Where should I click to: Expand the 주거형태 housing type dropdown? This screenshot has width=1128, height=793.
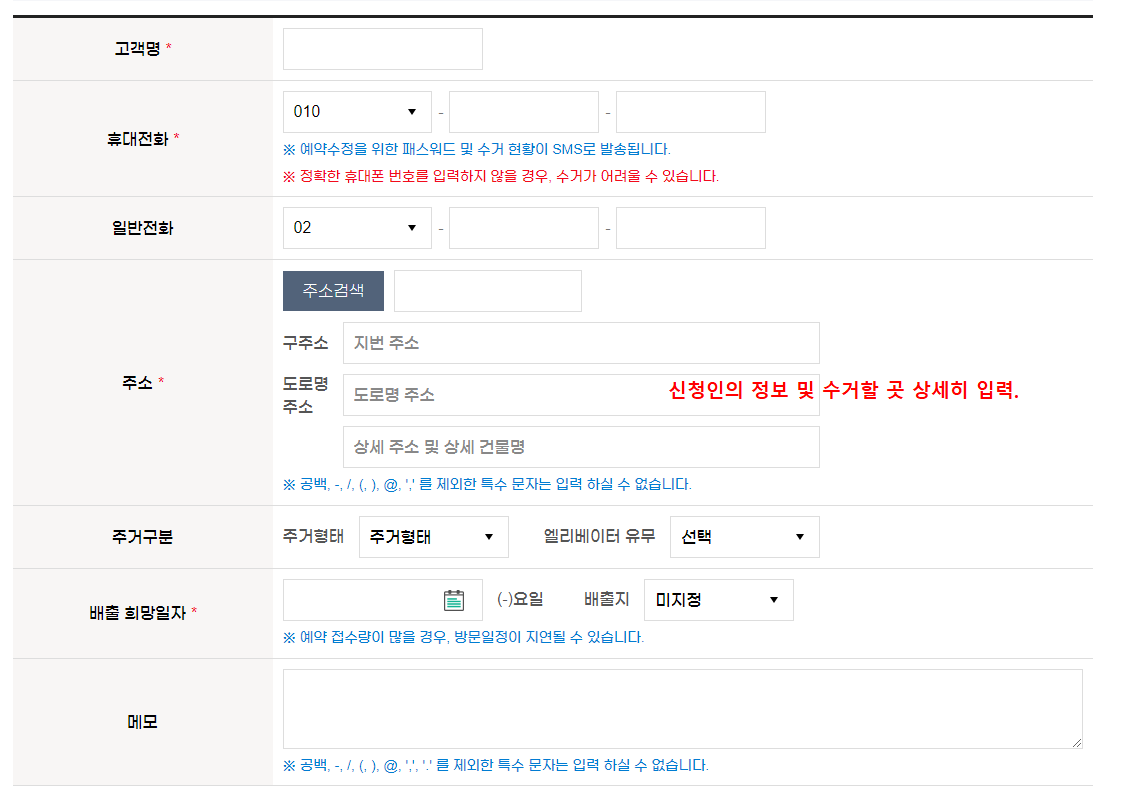434,537
